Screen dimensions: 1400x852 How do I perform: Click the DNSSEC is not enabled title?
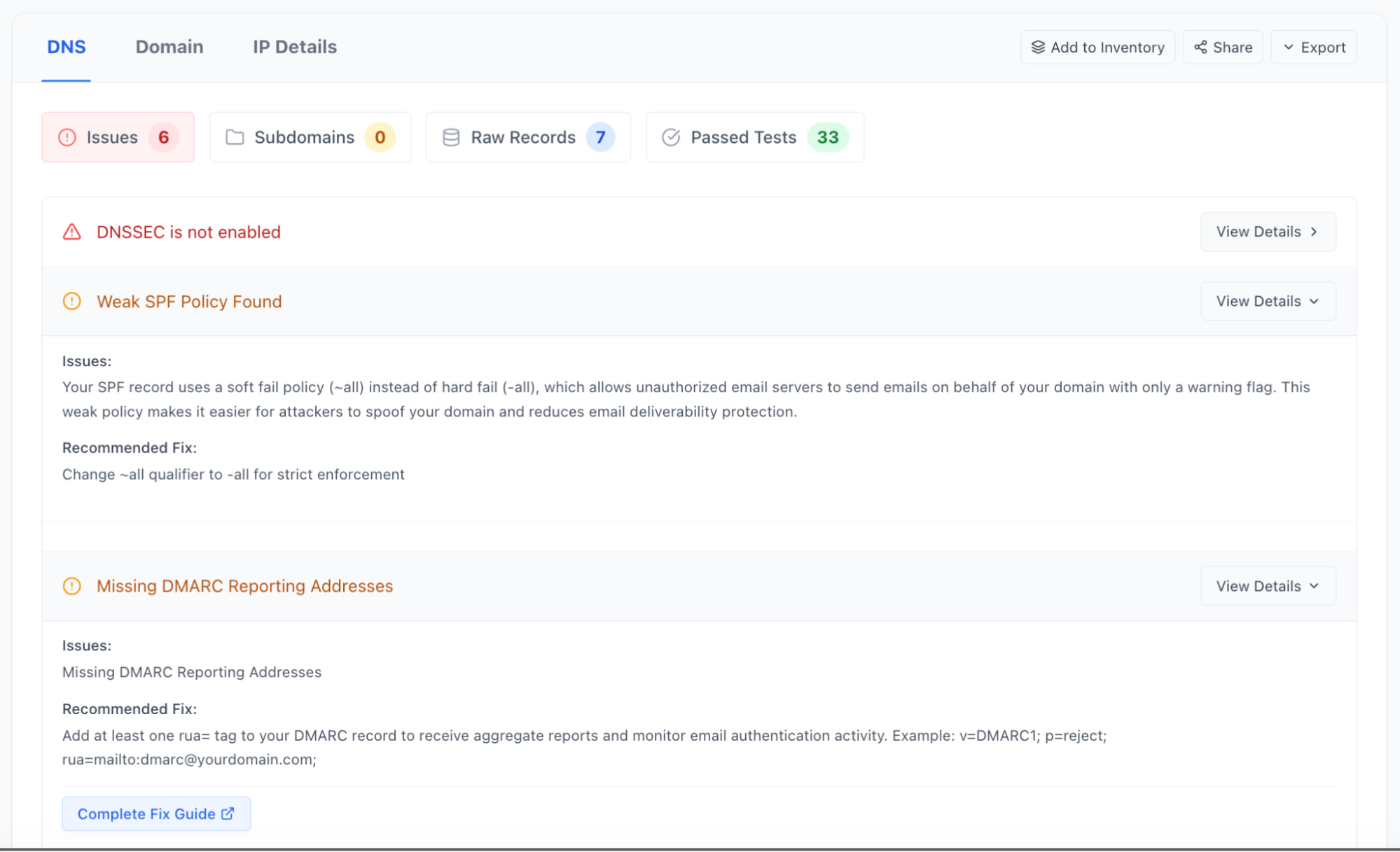188,232
